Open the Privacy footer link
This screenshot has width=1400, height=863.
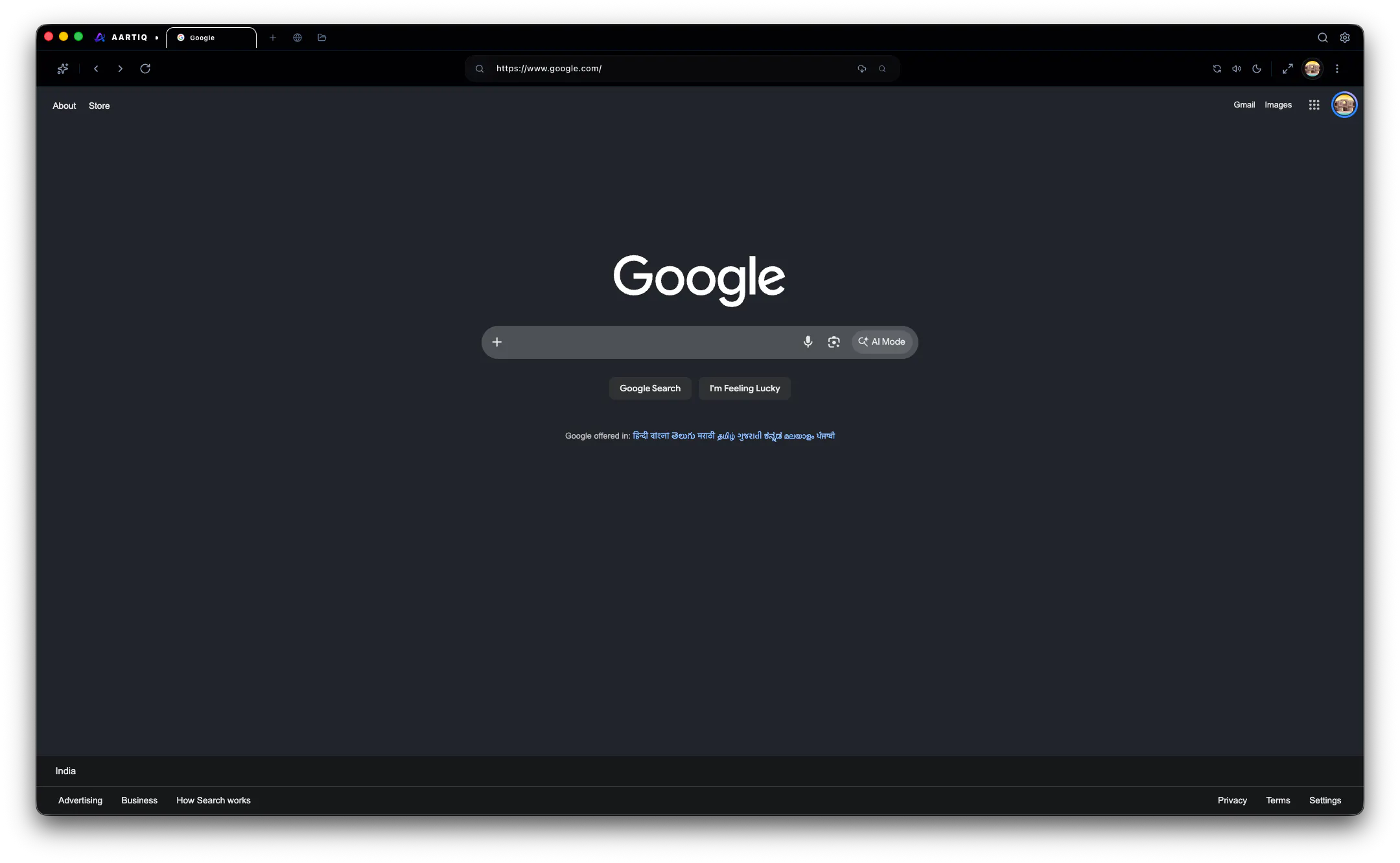pyautogui.click(x=1232, y=801)
